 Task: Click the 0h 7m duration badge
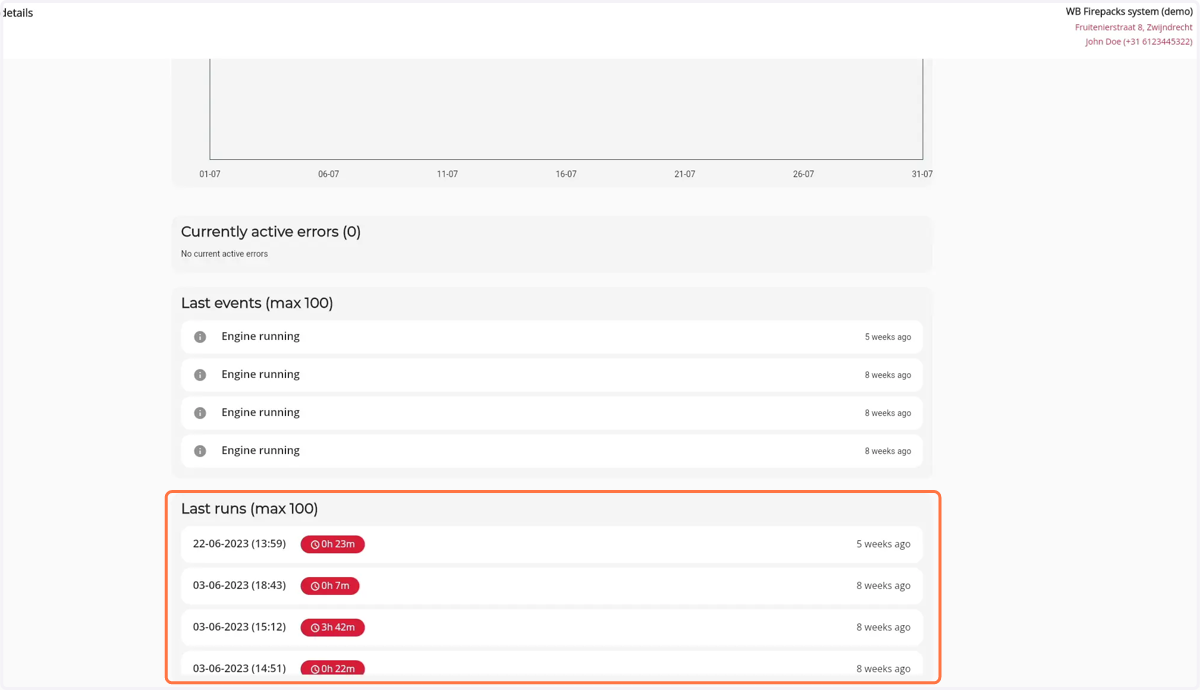click(x=330, y=586)
